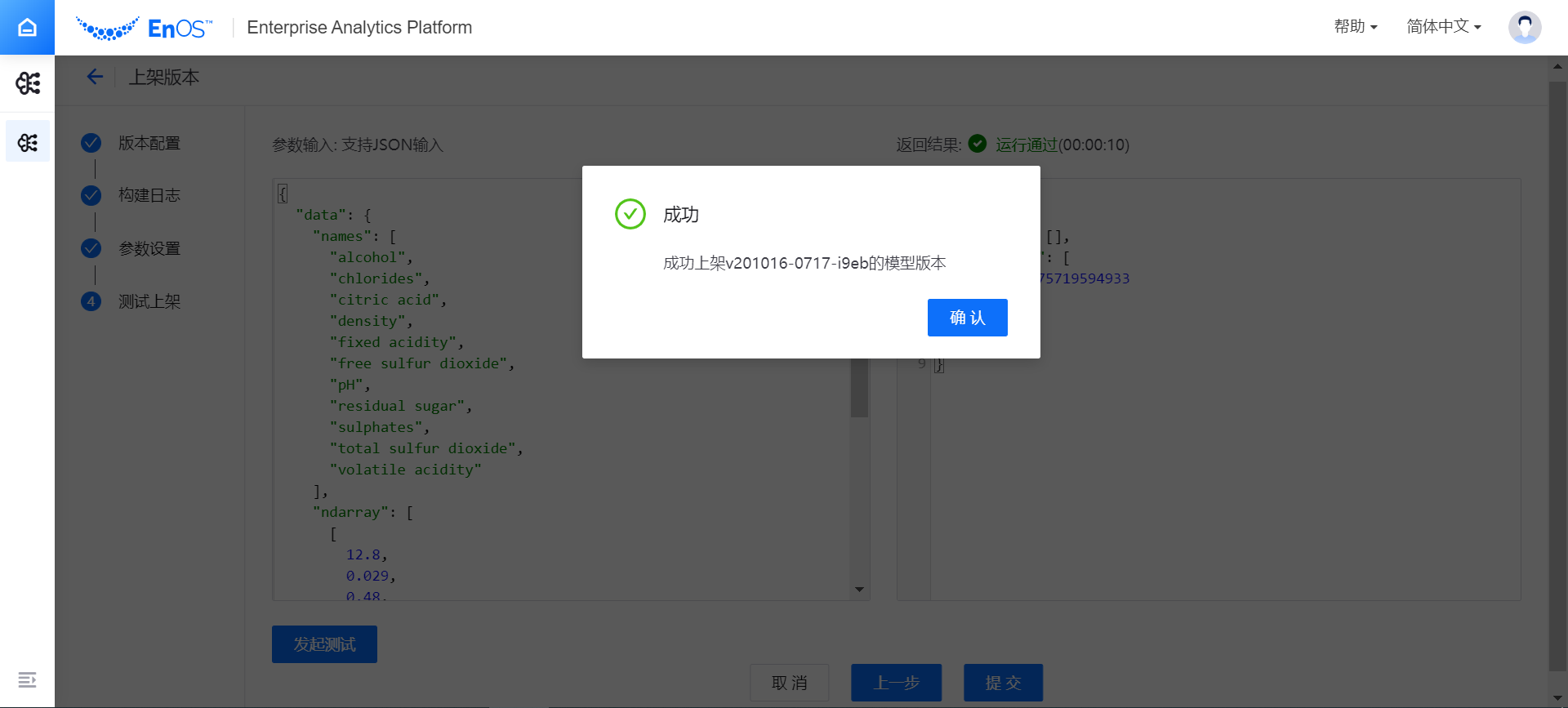
Task: Click the "total sulfur dioxide" line
Action: coord(426,448)
